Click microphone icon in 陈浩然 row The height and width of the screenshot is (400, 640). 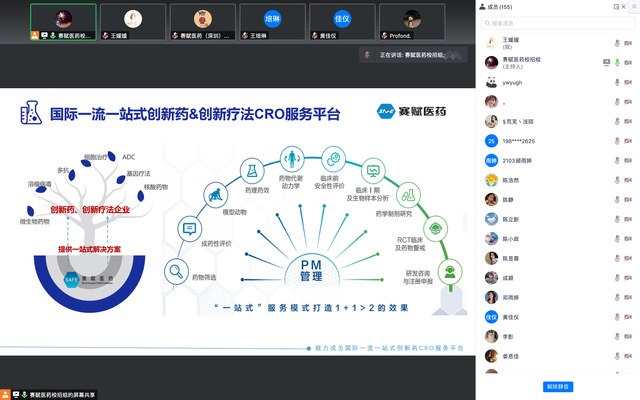pyautogui.click(x=617, y=180)
